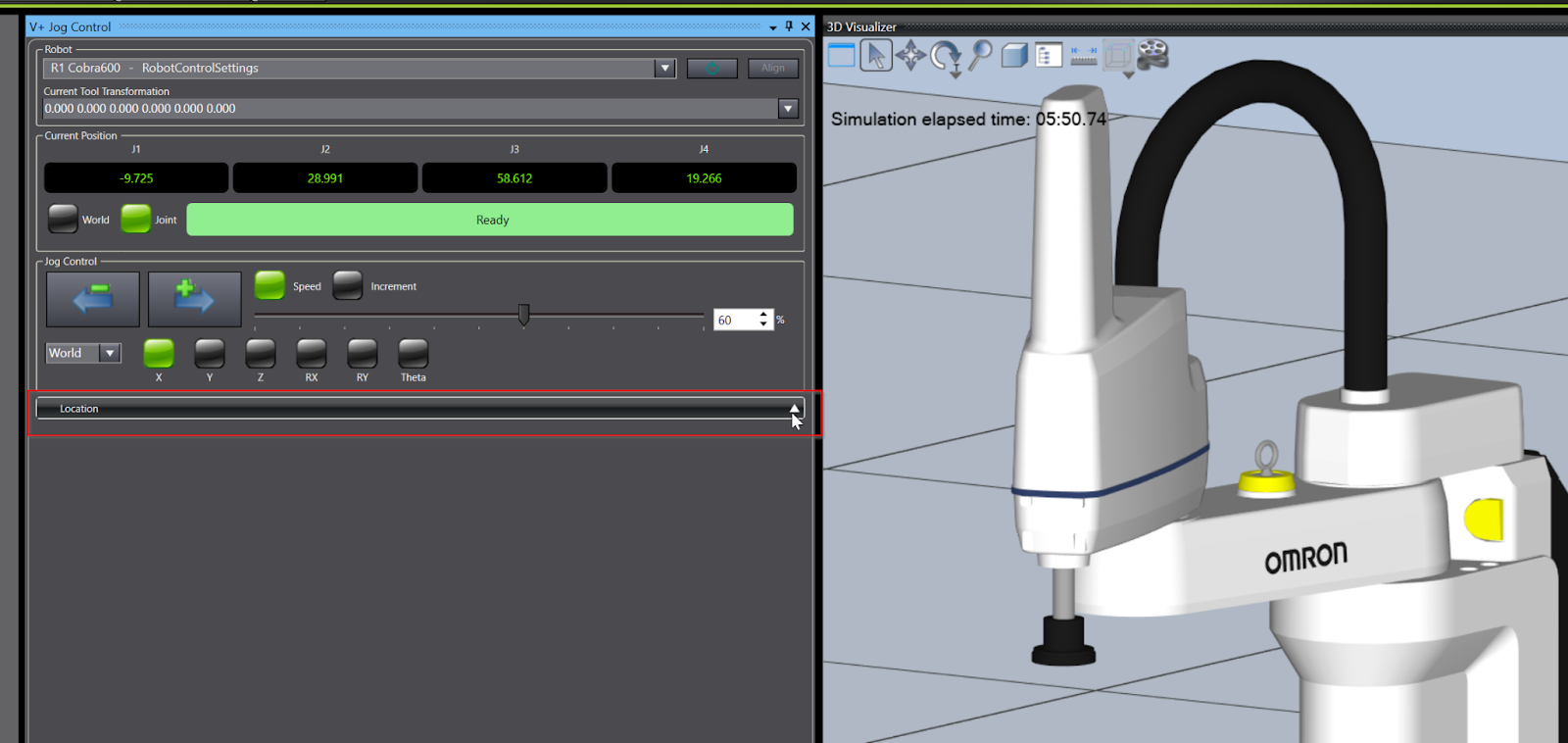The height and width of the screenshot is (743, 1568).
Task: Click the blank window icon in 3D Visualizer toolbar
Action: click(x=842, y=55)
